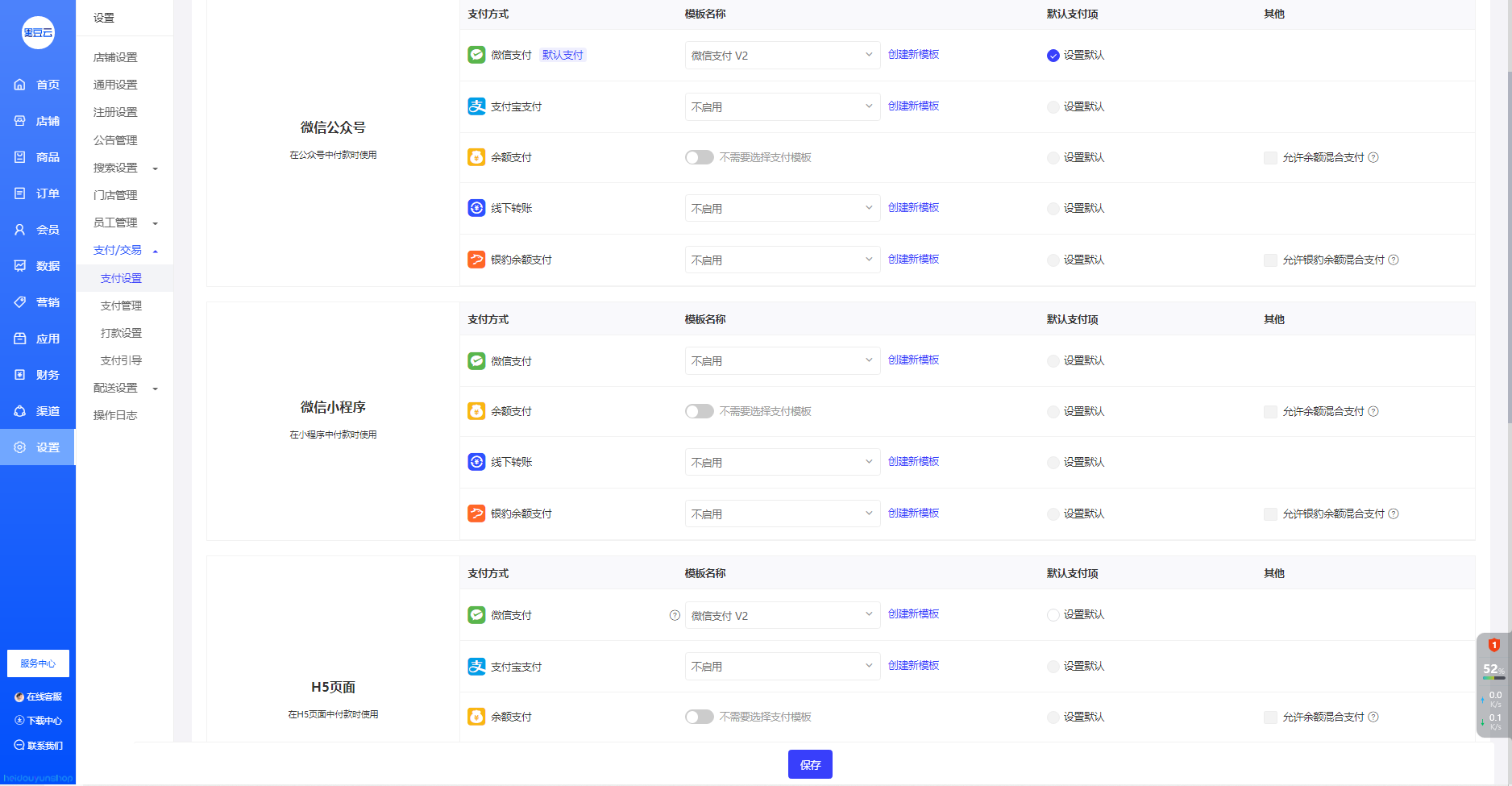Toggle 余额支付 switch in 微信公众号 section
The height and width of the screenshot is (786, 1512).
point(699,157)
